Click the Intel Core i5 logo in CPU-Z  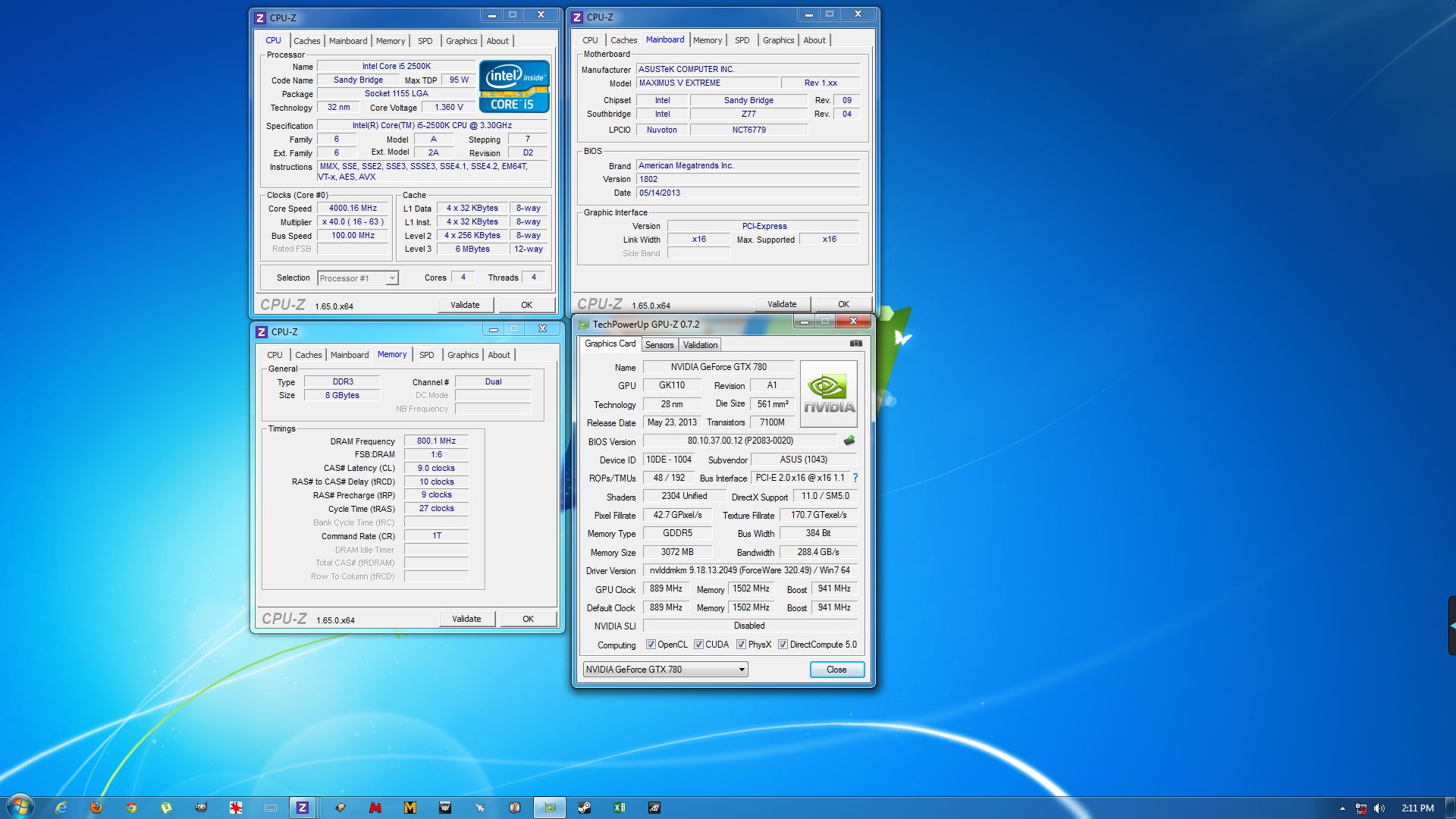coord(514,86)
